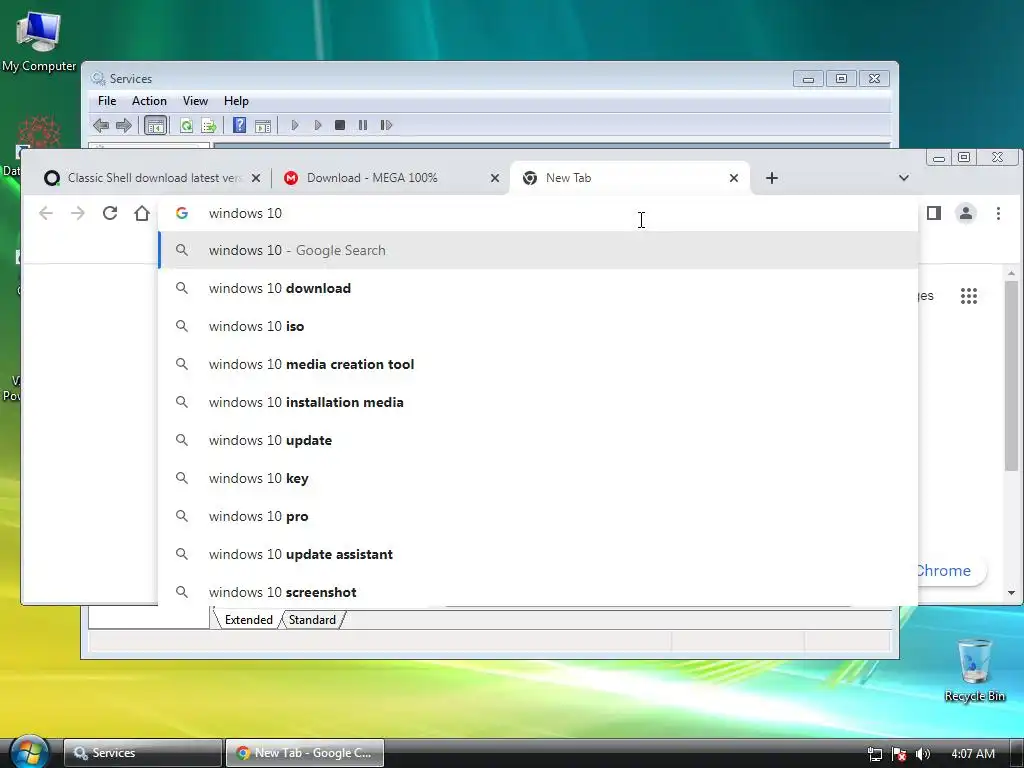This screenshot has width=1024, height=768.
Task: Toggle Show/Hide Console Tree icon in Services
Action: [155, 125]
